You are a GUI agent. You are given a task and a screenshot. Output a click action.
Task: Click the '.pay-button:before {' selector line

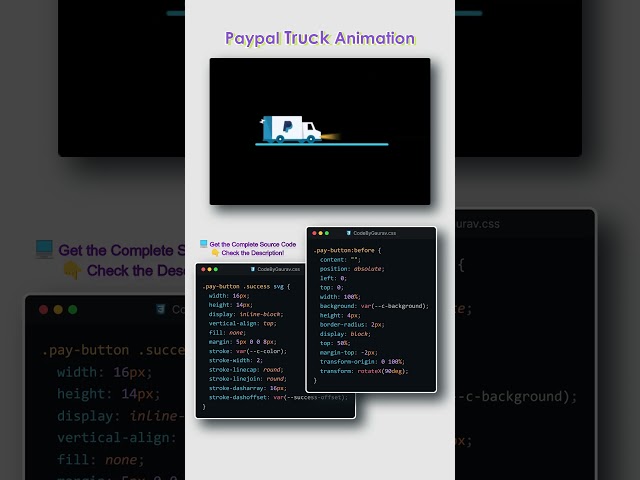(x=347, y=250)
